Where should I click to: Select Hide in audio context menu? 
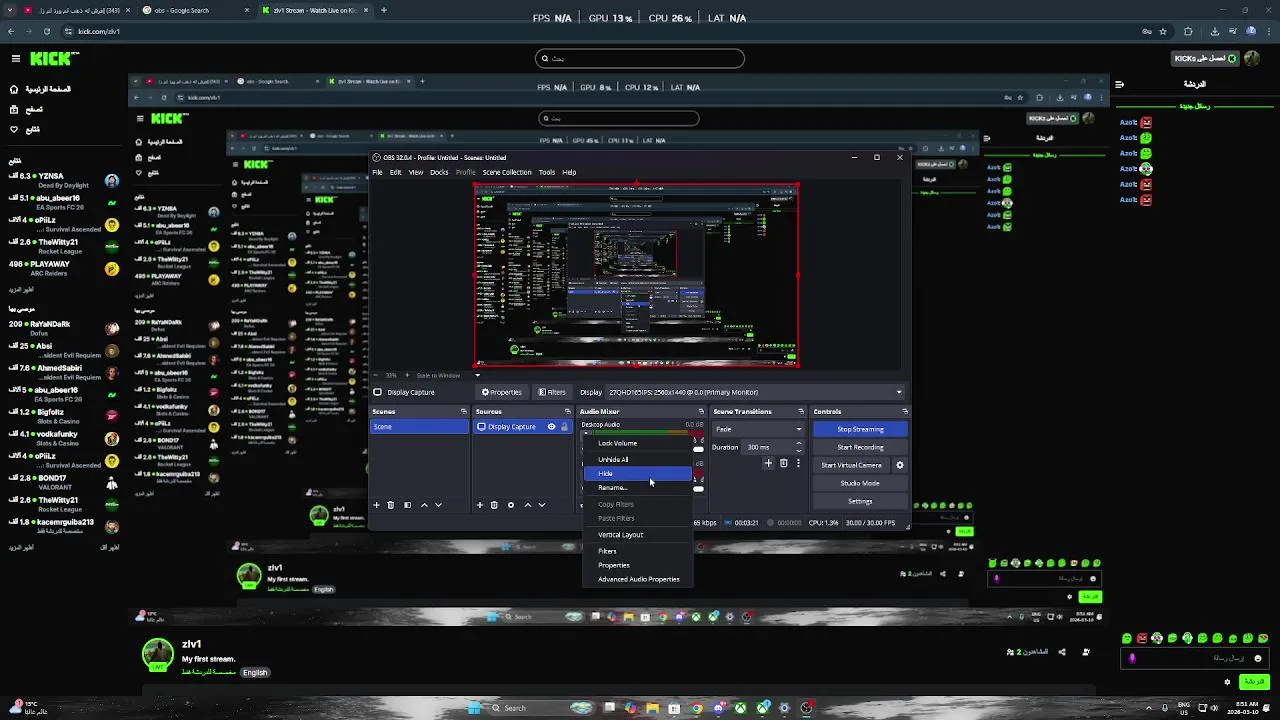coord(637,474)
